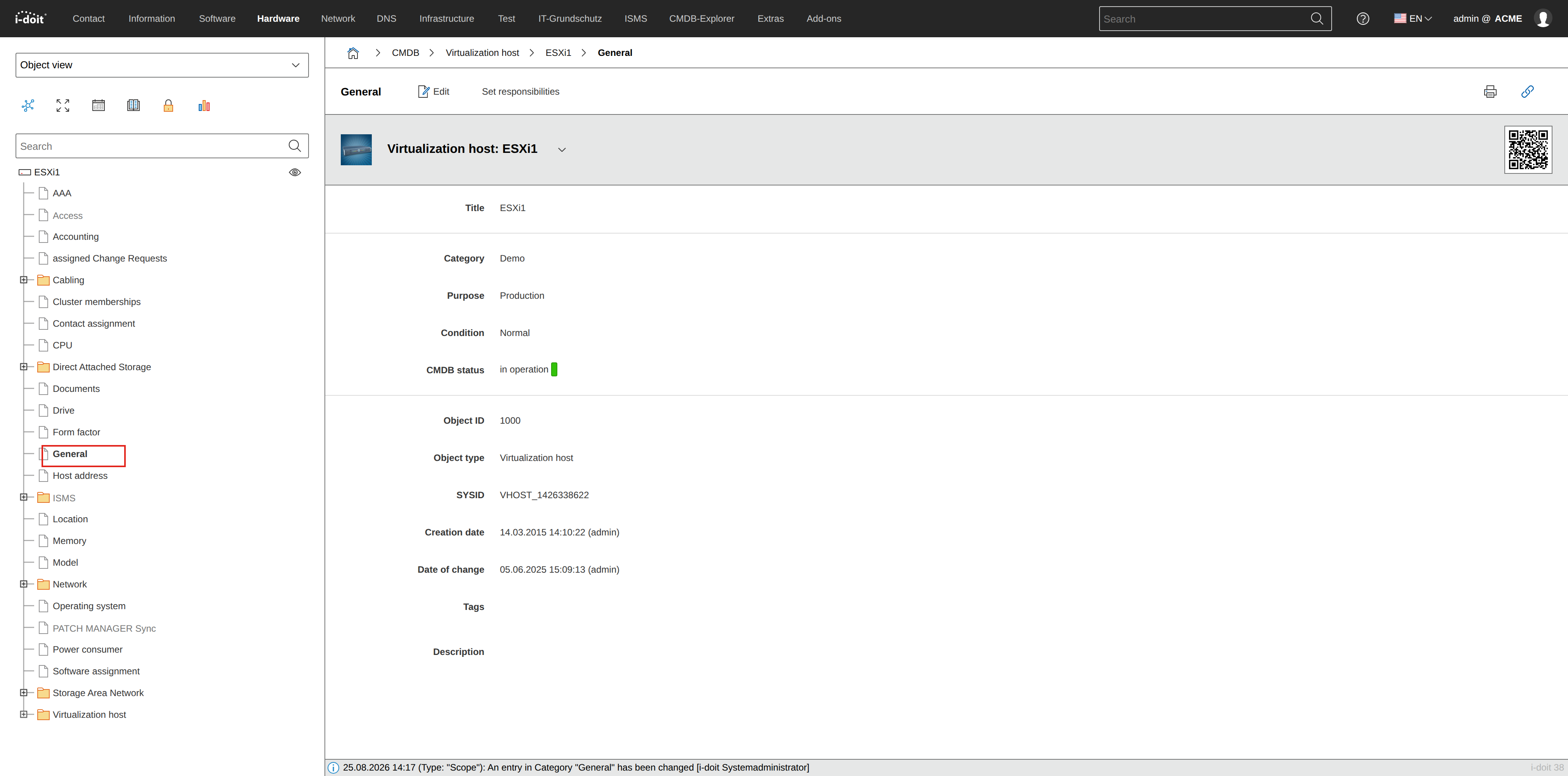
Task: Open the Information menu
Action: 152,19
